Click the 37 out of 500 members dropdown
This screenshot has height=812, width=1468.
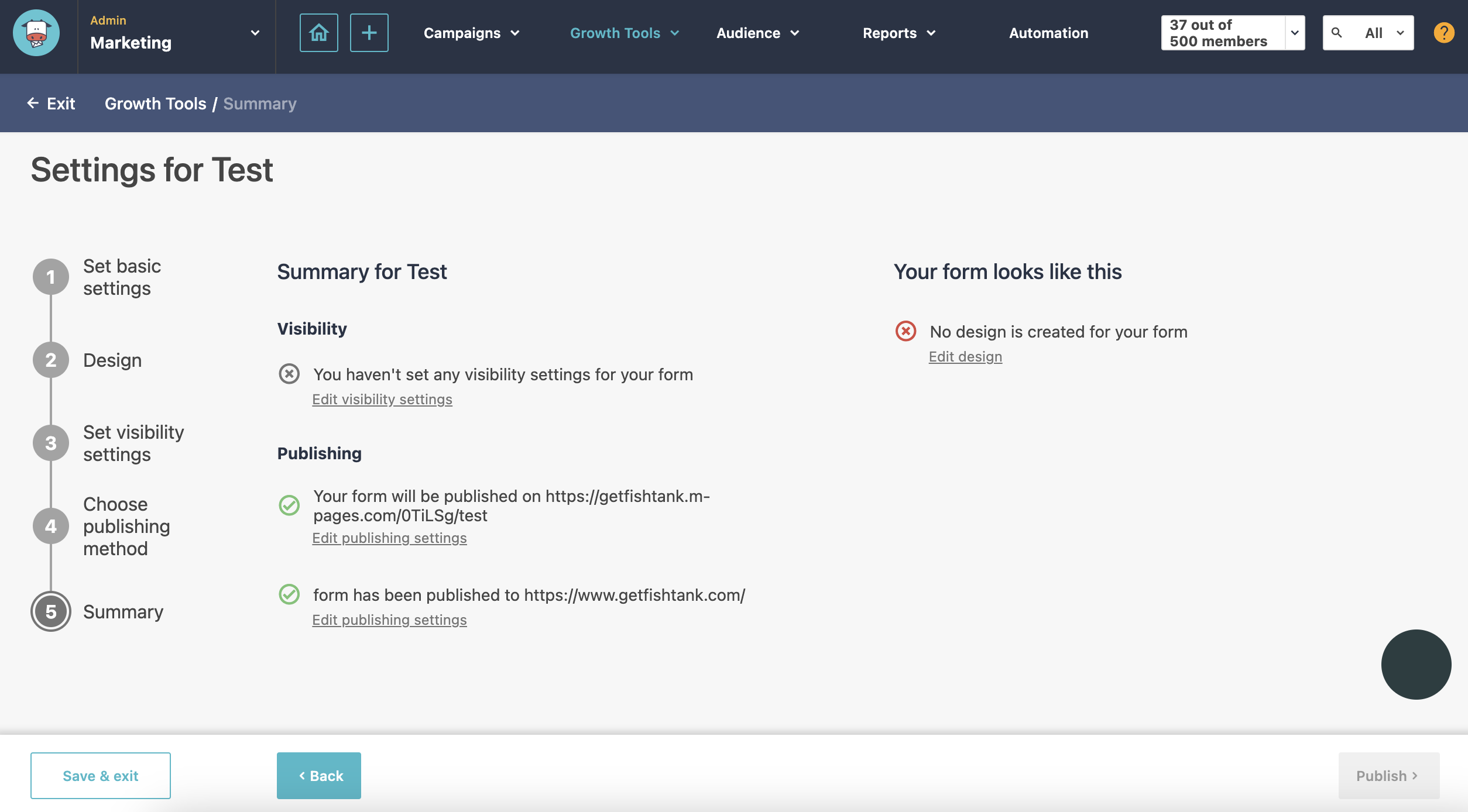click(1232, 32)
